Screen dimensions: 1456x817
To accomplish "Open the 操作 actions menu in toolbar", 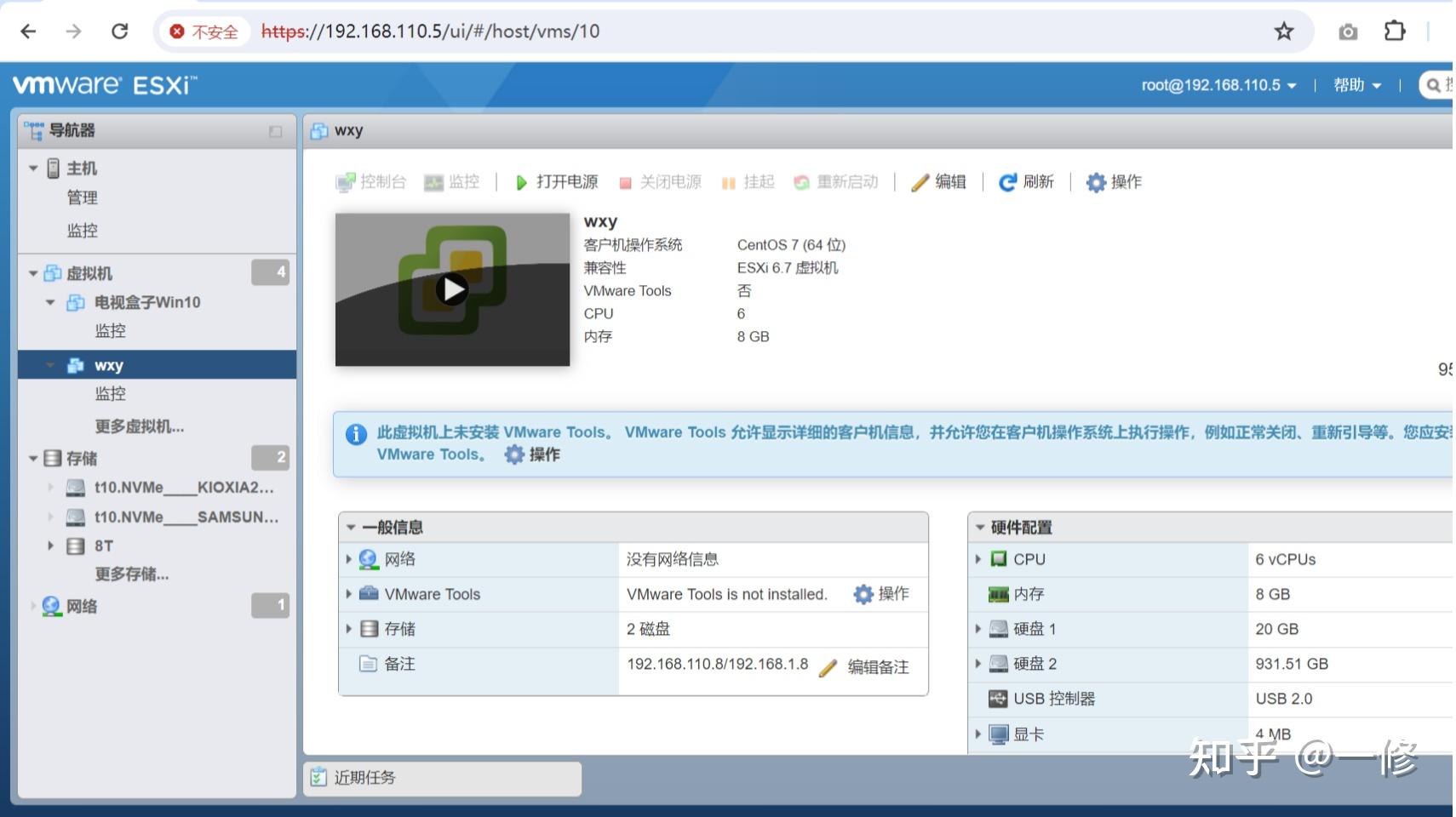I will click(1115, 182).
